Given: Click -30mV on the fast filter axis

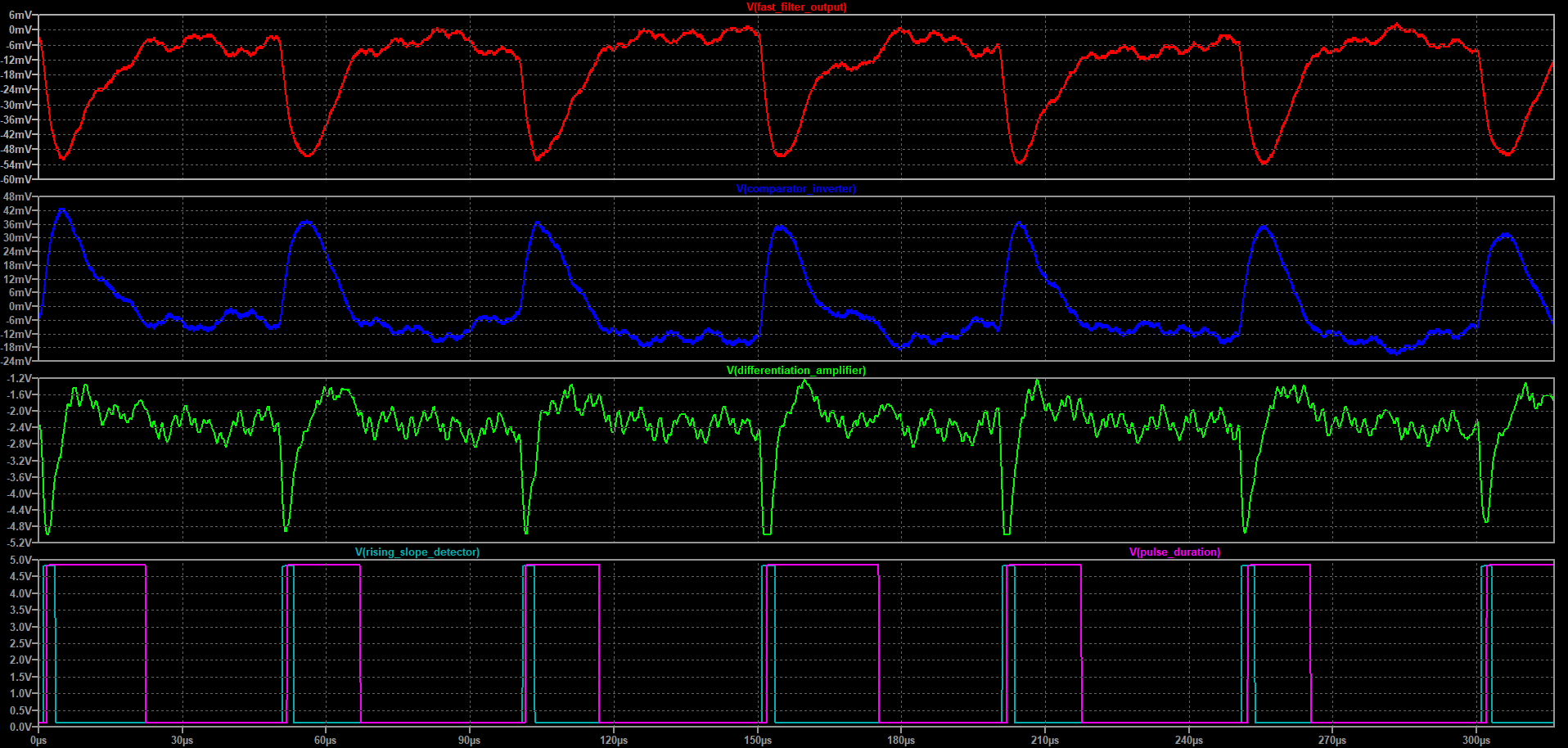Looking at the screenshot, I should pyautogui.click(x=16, y=105).
